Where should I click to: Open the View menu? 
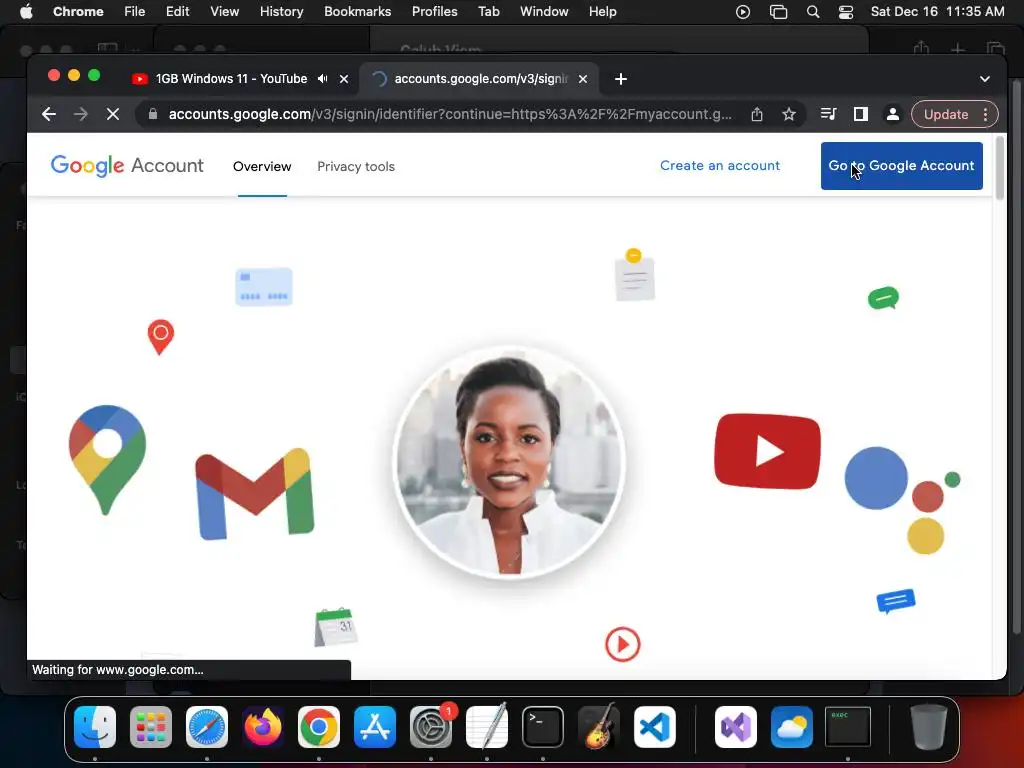(x=225, y=12)
